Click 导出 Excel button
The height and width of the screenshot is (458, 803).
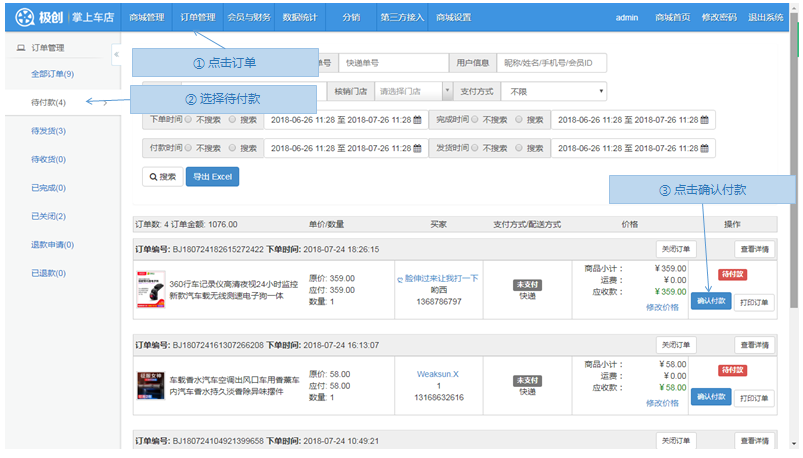click(x=212, y=177)
